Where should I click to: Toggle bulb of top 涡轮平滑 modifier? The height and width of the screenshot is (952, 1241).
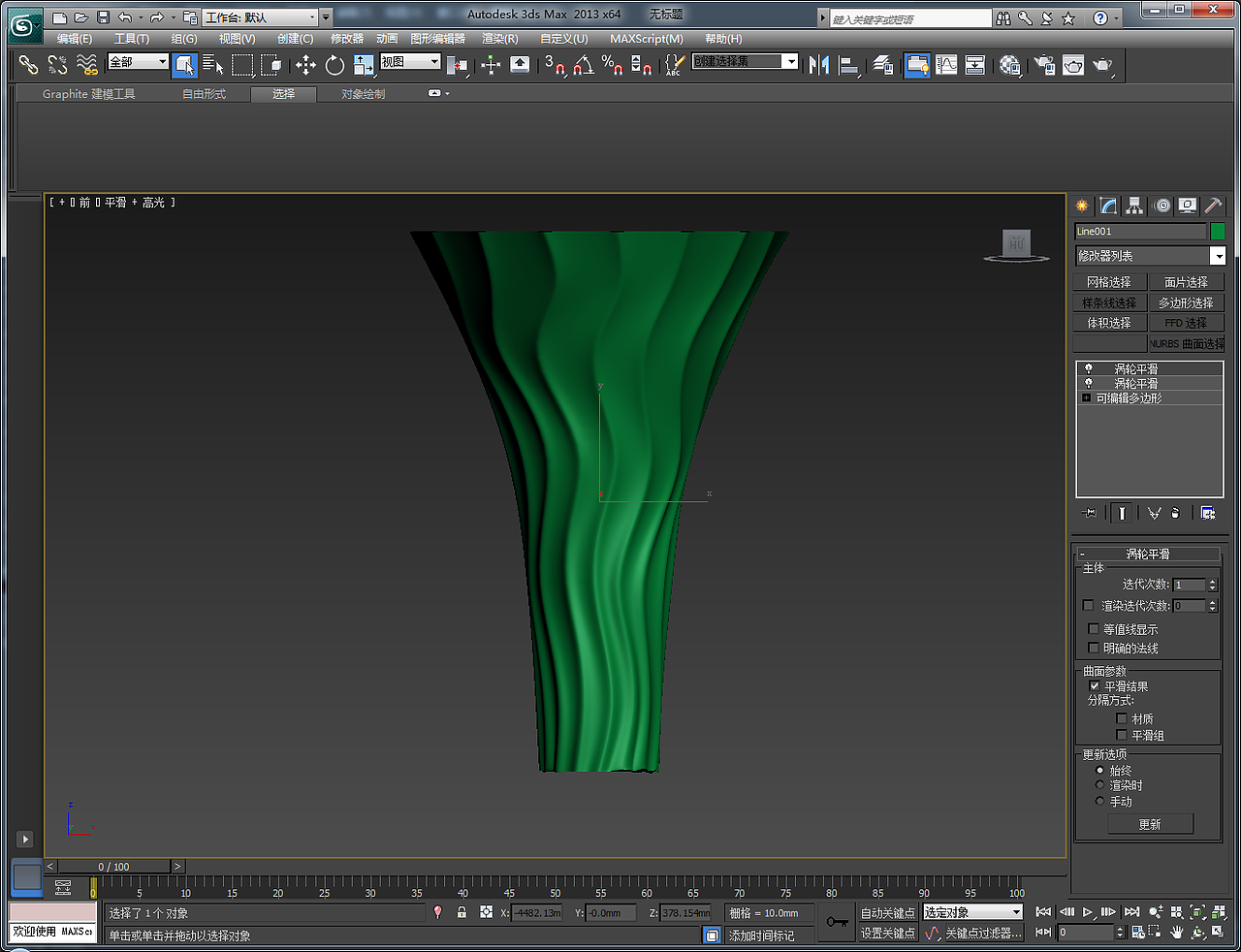(1088, 368)
